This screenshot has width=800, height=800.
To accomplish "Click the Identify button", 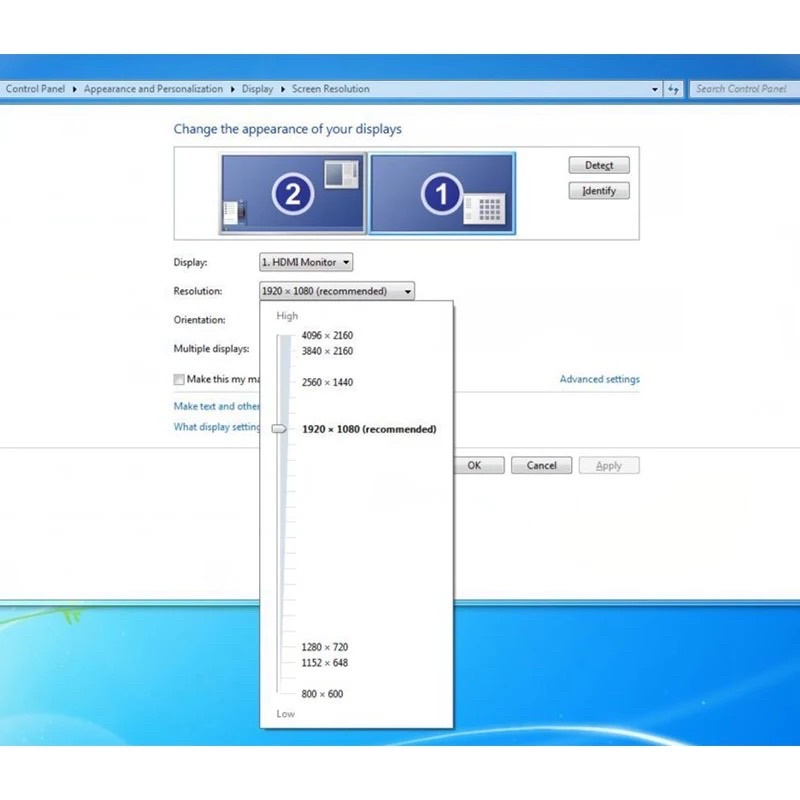I will click(599, 191).
